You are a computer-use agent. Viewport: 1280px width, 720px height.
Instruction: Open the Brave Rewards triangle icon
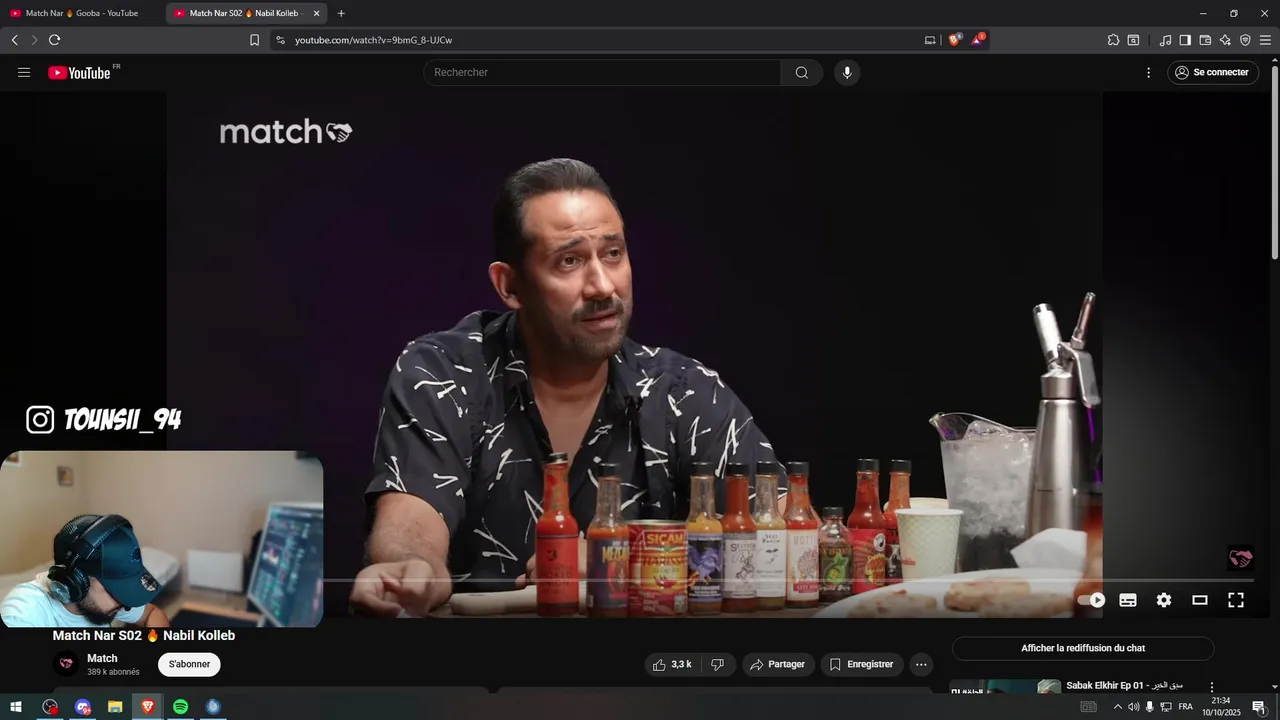pos(977,40)
